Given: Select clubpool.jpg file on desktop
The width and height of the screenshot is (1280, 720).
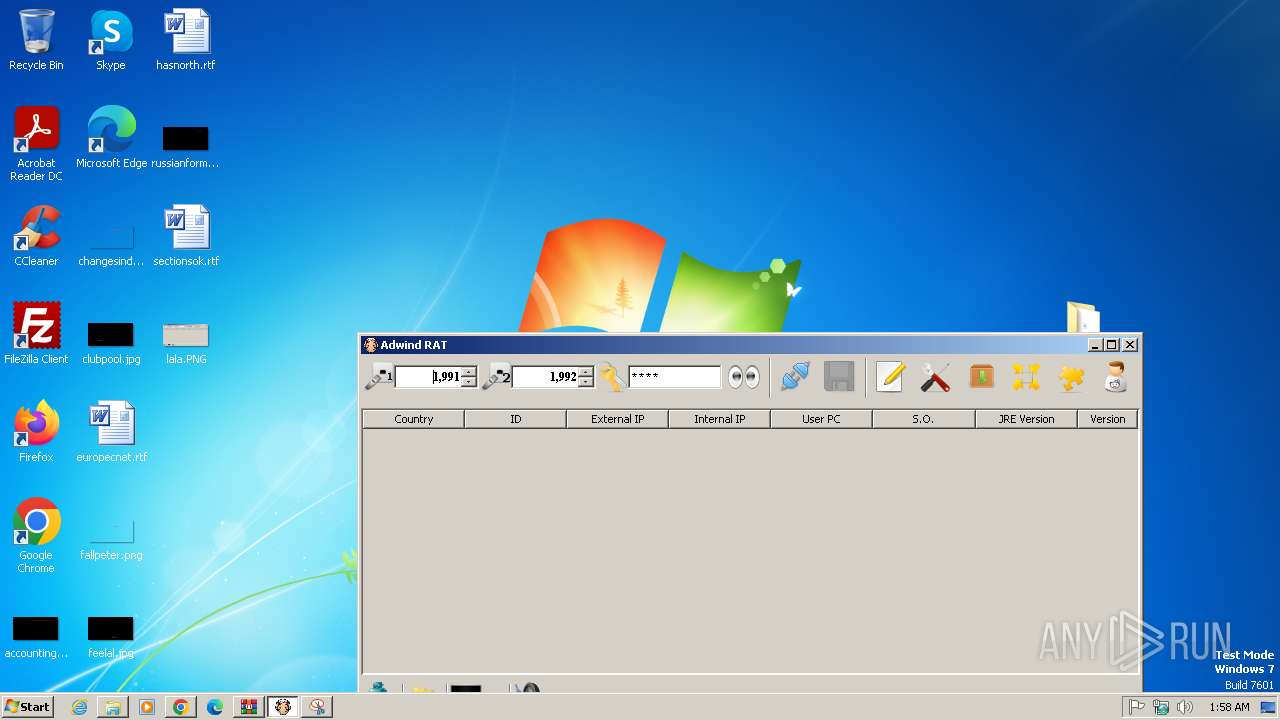Looking at the screenshot, I should [x=111, y=343].
